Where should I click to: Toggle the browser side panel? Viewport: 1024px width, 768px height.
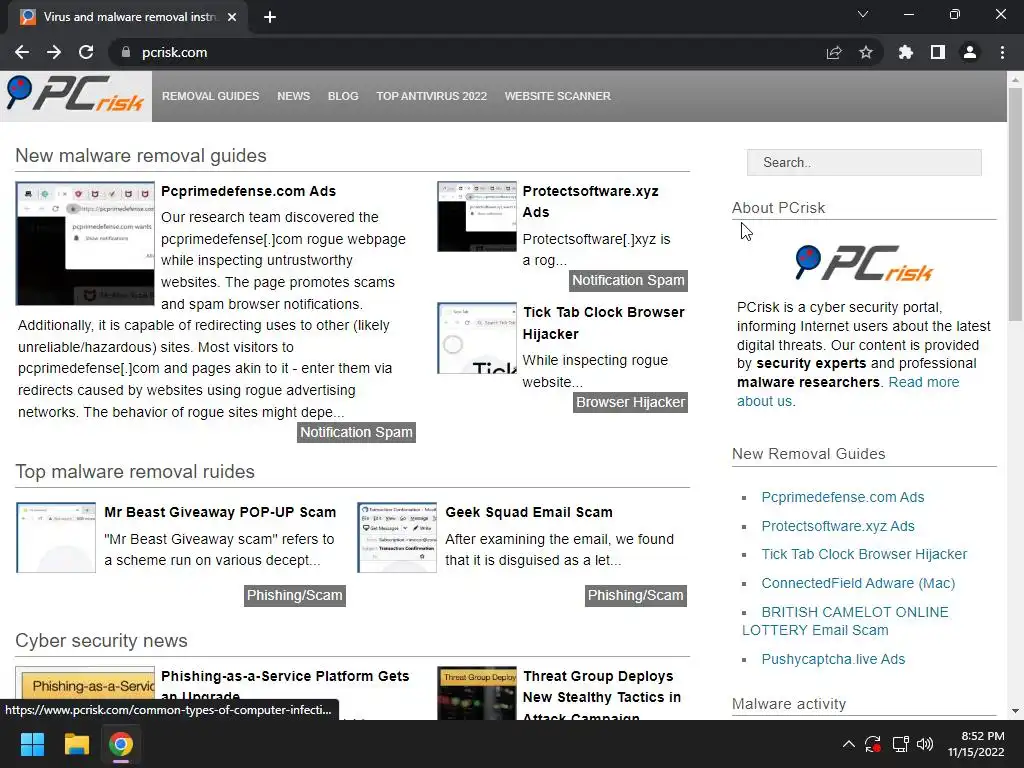(x=938, y=52)
